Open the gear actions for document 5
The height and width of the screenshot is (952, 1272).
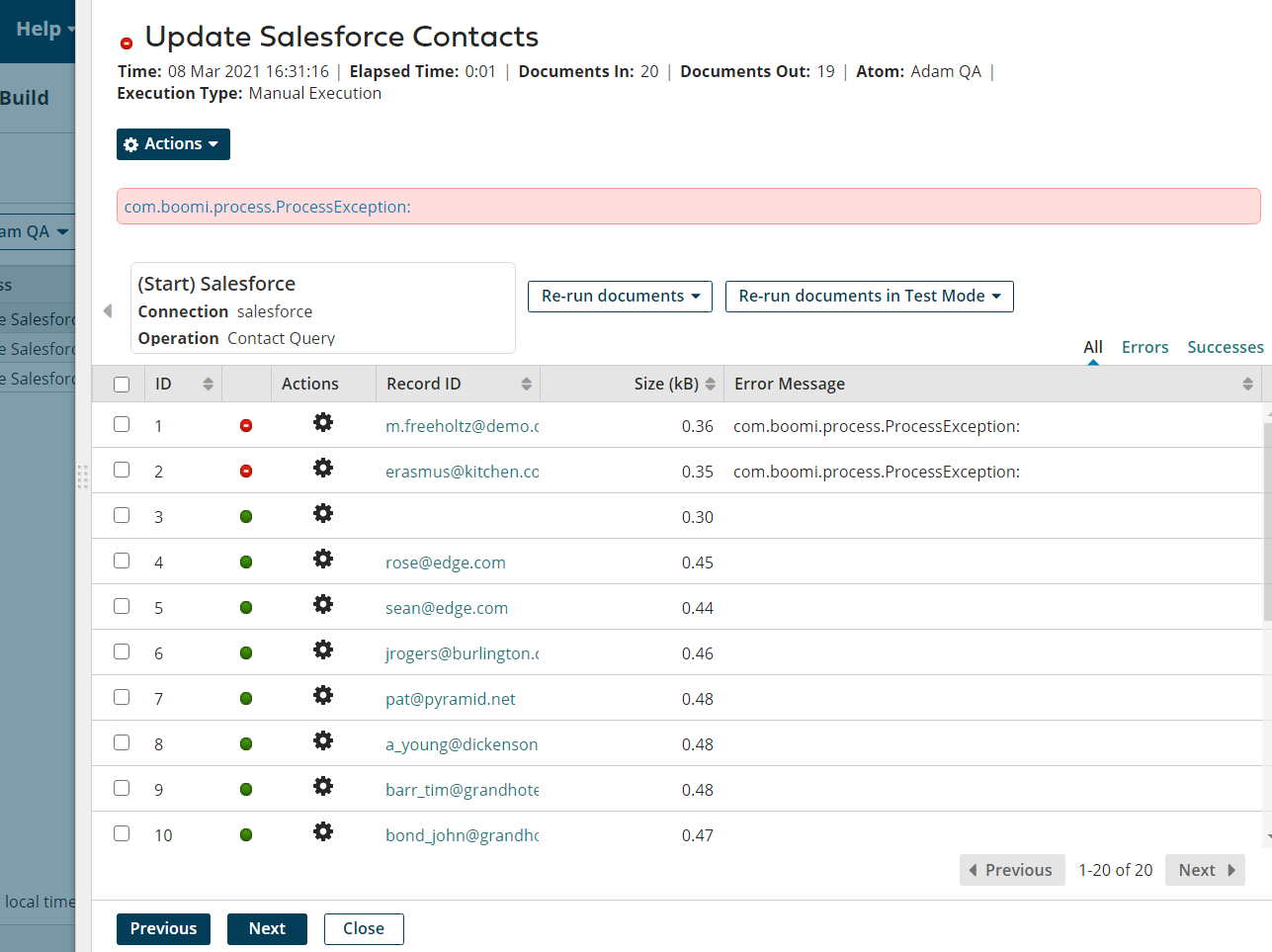323,605
